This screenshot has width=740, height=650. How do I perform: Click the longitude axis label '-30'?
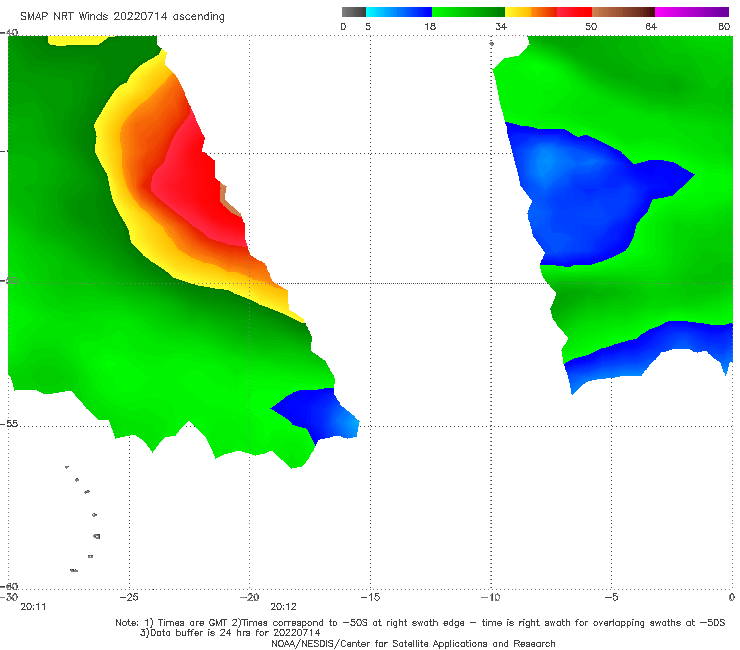pyautogui.click(x=9, y=597)
